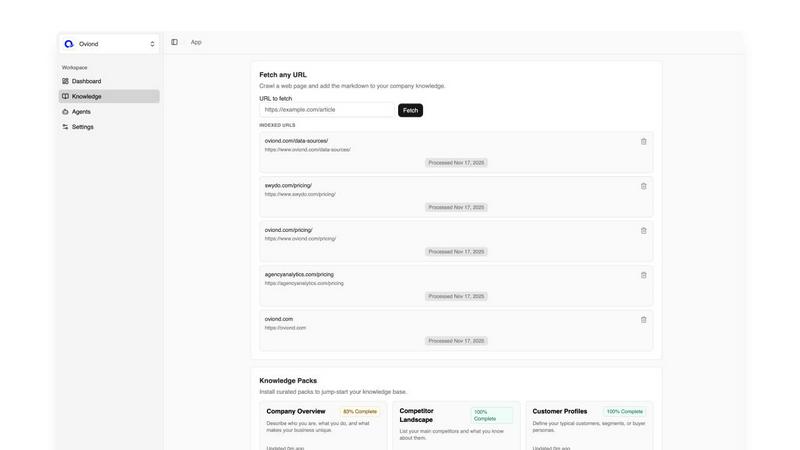Click the App breadcrumb
The width and height of the screenshot is (800, 450).
(x=196, y=42)
